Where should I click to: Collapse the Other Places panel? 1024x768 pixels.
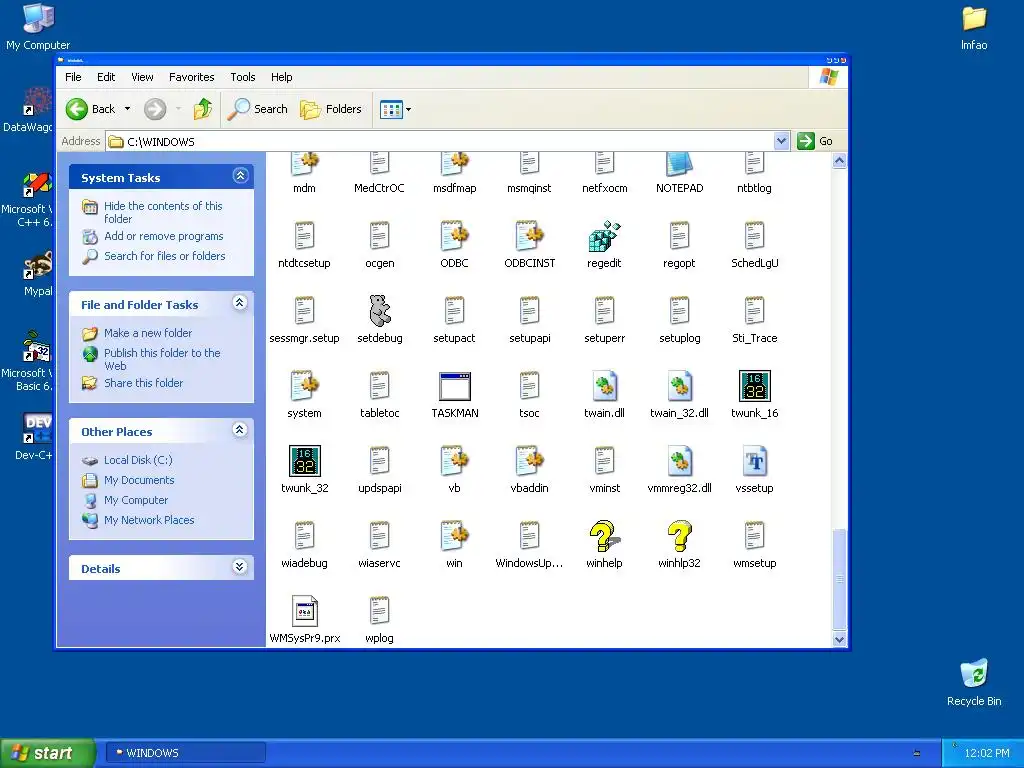click(x=240, y=430)
